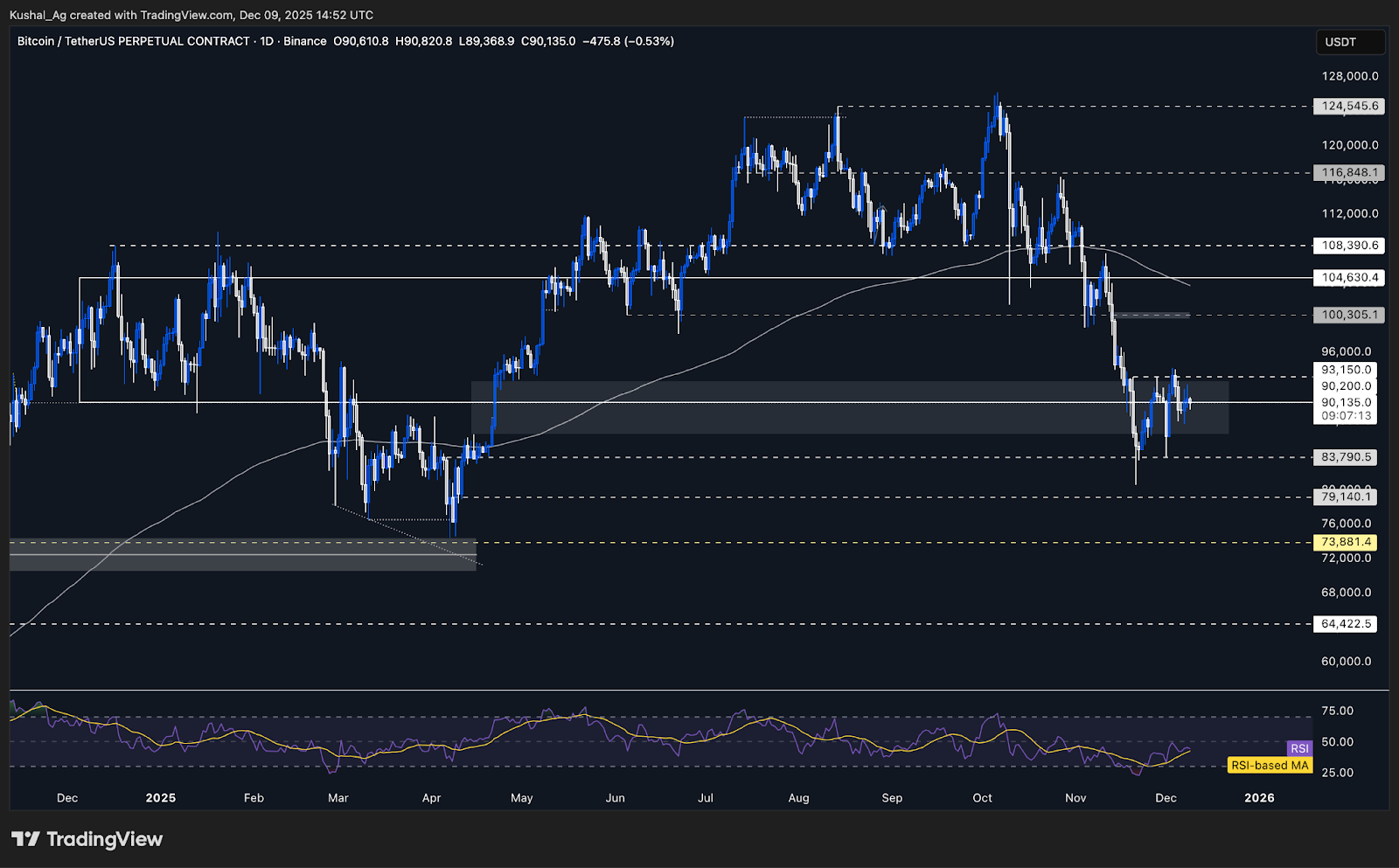Viewport: 1399px width, 868px height.
Task: Click the yellow RSI-based MA badge
Action: (x=1269, y=764)
